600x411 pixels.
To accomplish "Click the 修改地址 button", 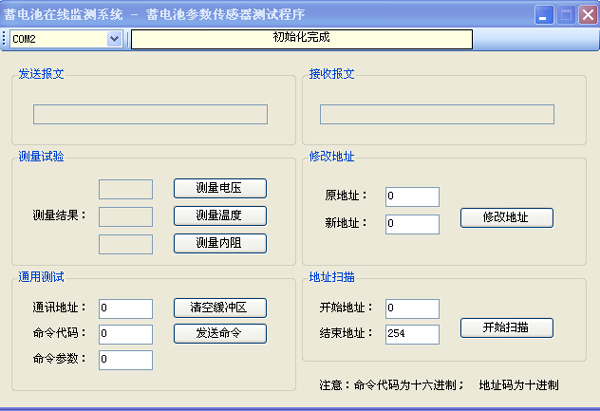I will coord(506,217).
